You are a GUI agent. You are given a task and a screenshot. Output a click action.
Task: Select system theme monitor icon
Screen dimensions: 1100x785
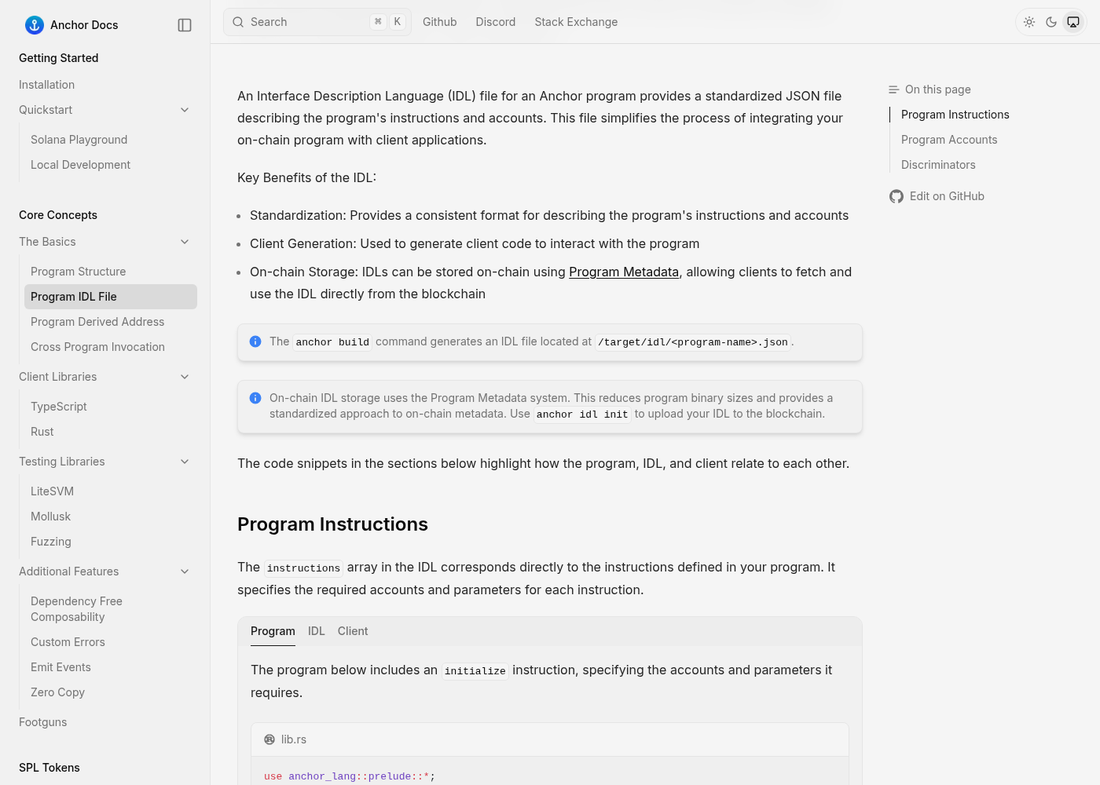(1073, 22)
